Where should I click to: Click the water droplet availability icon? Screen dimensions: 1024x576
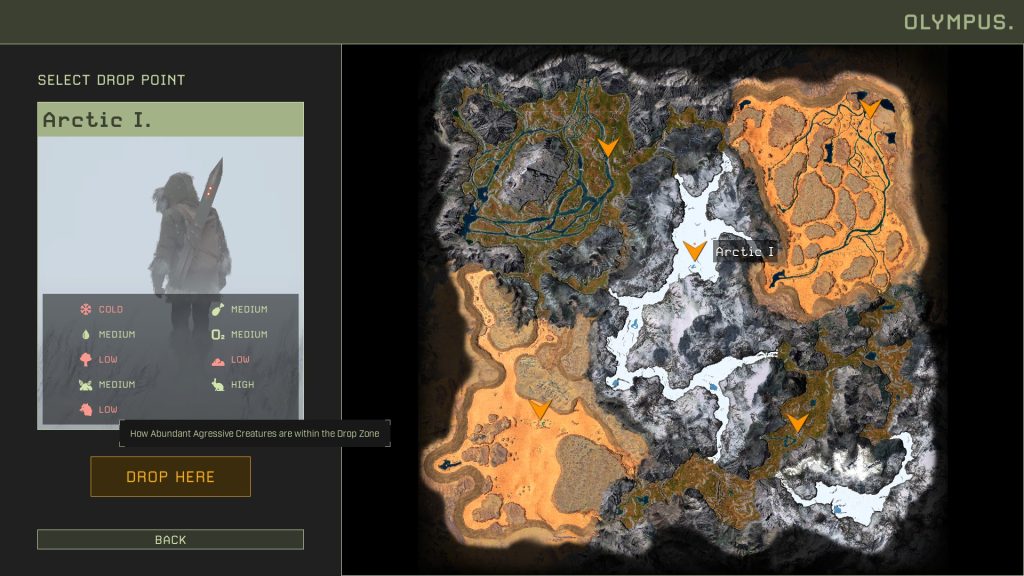[x=86, y=334]
